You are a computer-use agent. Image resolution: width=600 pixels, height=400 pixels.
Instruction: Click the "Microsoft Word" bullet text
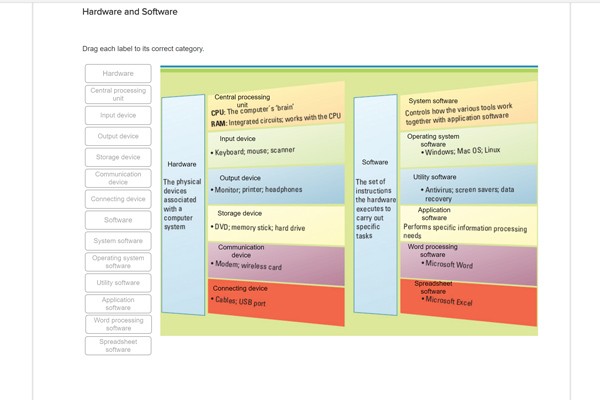(x=447, y=264)
